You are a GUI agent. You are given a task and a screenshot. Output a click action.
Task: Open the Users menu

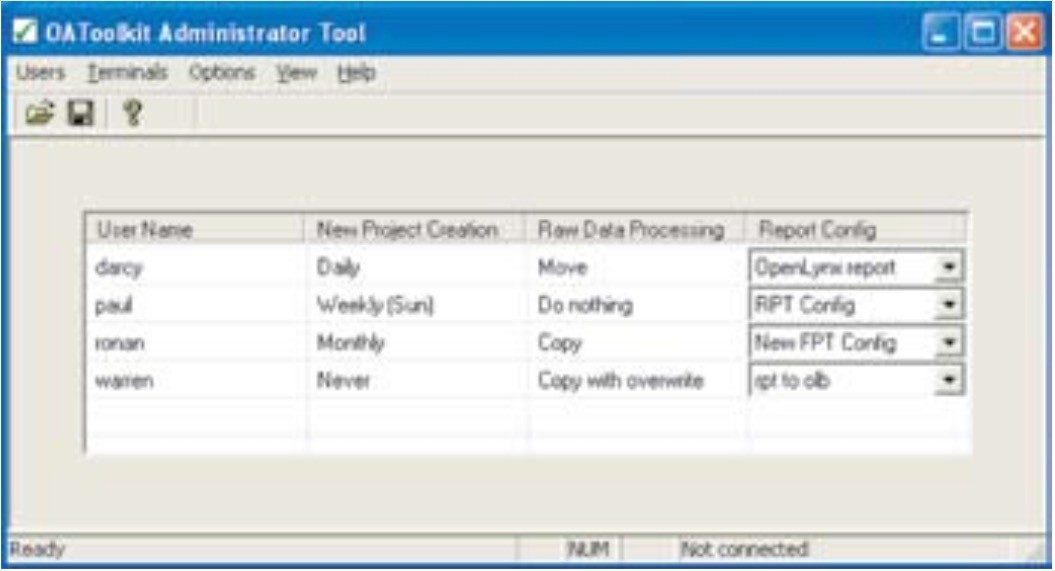pyautogui.click(x=40, y=72)
